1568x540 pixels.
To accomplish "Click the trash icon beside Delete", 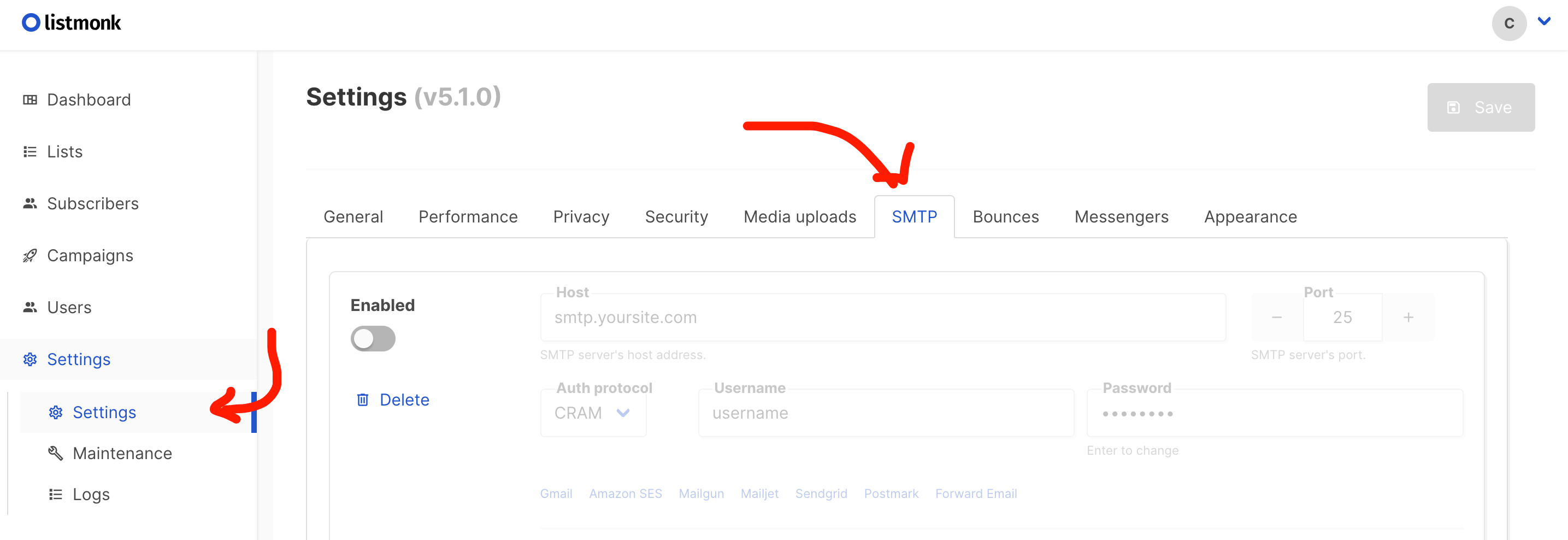I will point(363,400).
